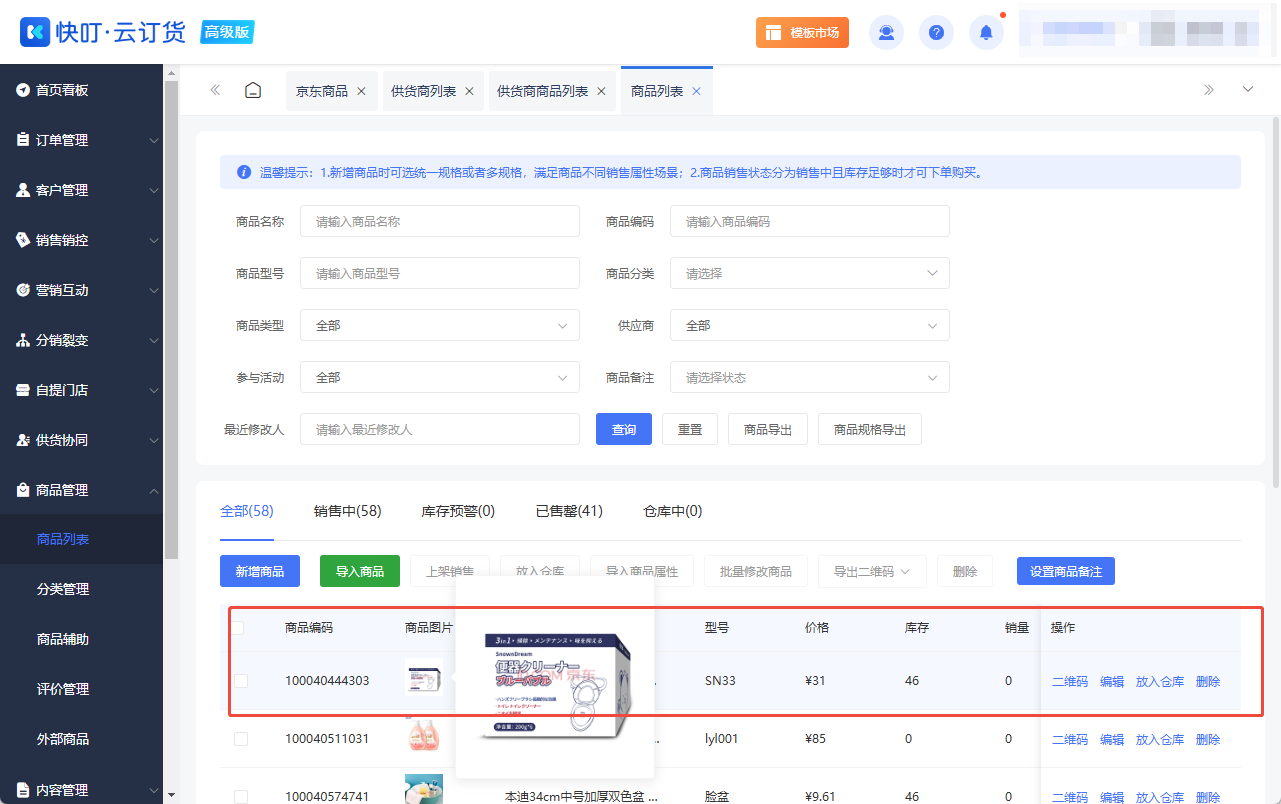Open 商品辅助 in sidebar submenu
Viewport: 1281px width, 804px height.
click(x=81, y=639)
